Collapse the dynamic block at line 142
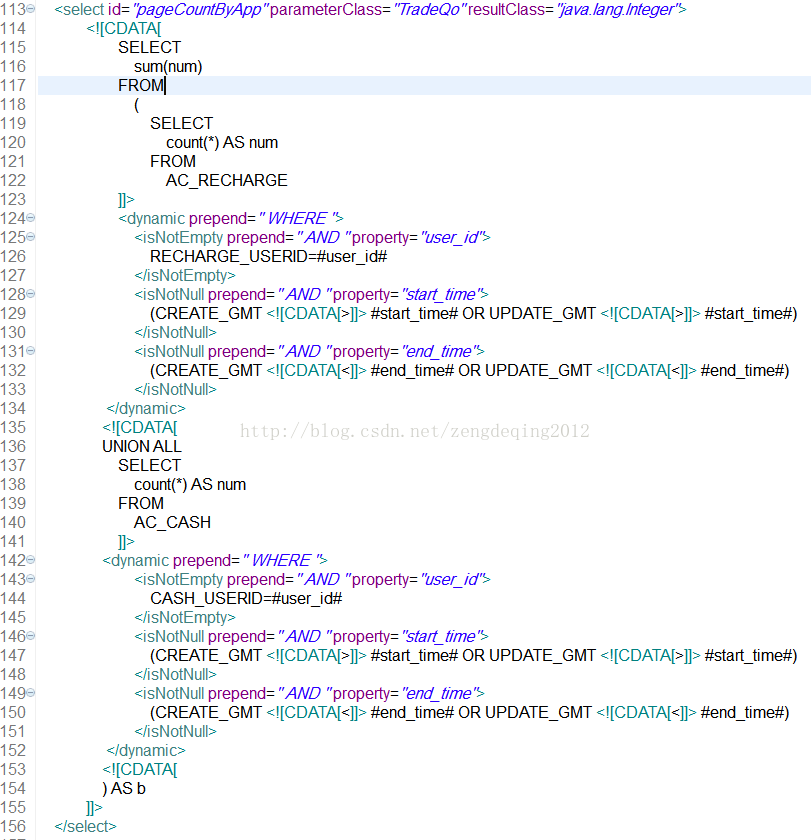The width and height of the screenshot is (811, 840). pos(31,560)
